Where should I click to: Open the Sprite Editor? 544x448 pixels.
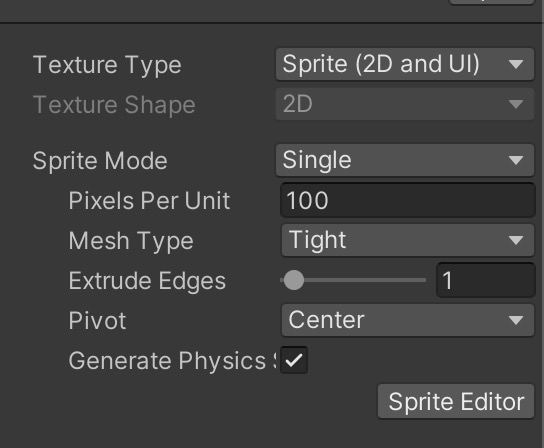click(x=456, y=401)
